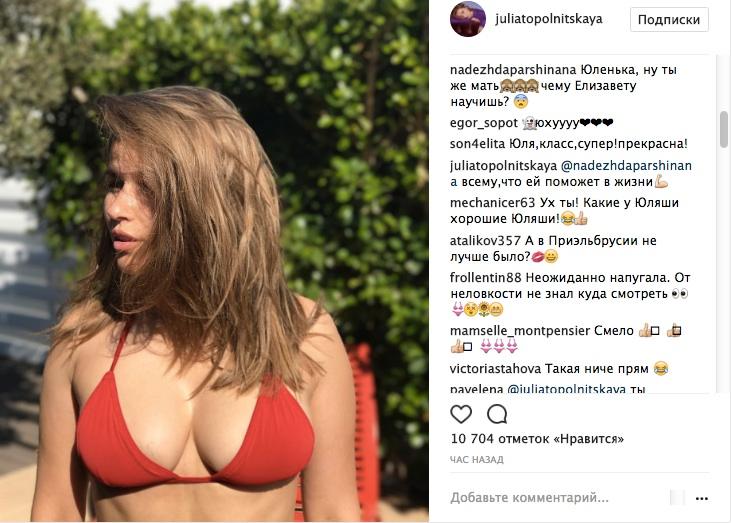Open juliatopolnitskaya profile avatar picture

point(468,19)
